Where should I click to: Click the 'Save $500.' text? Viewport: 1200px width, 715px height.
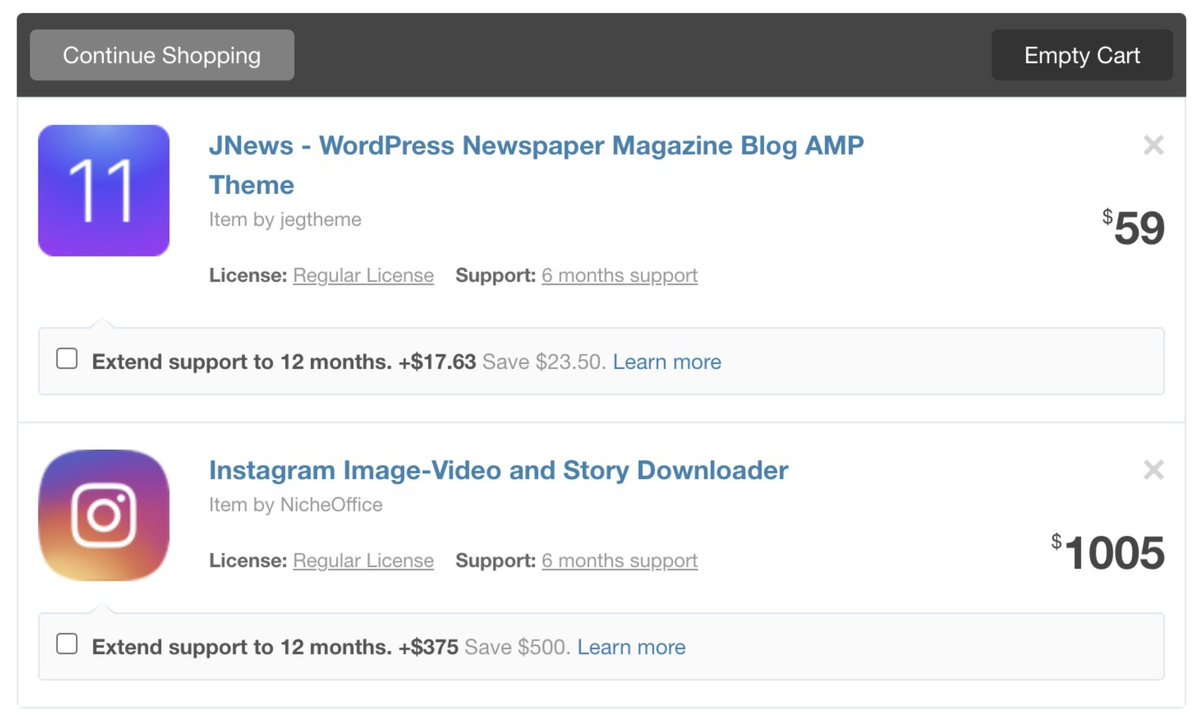[x=517, y=647]
